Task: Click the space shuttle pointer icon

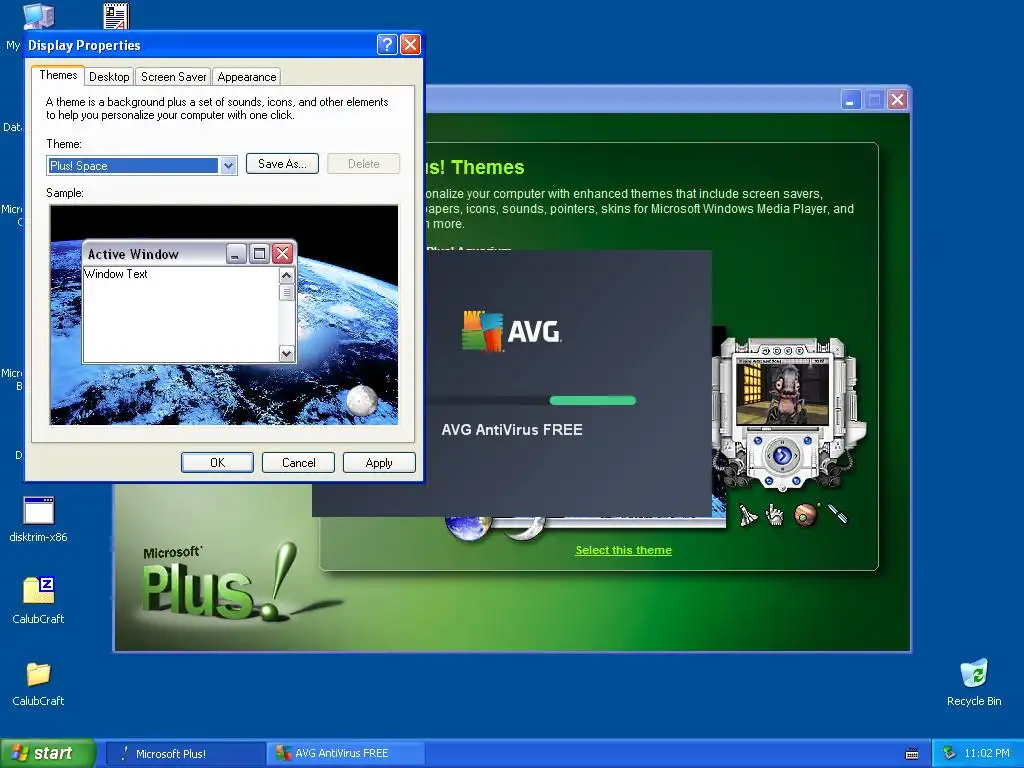Action: coord(748,515)
